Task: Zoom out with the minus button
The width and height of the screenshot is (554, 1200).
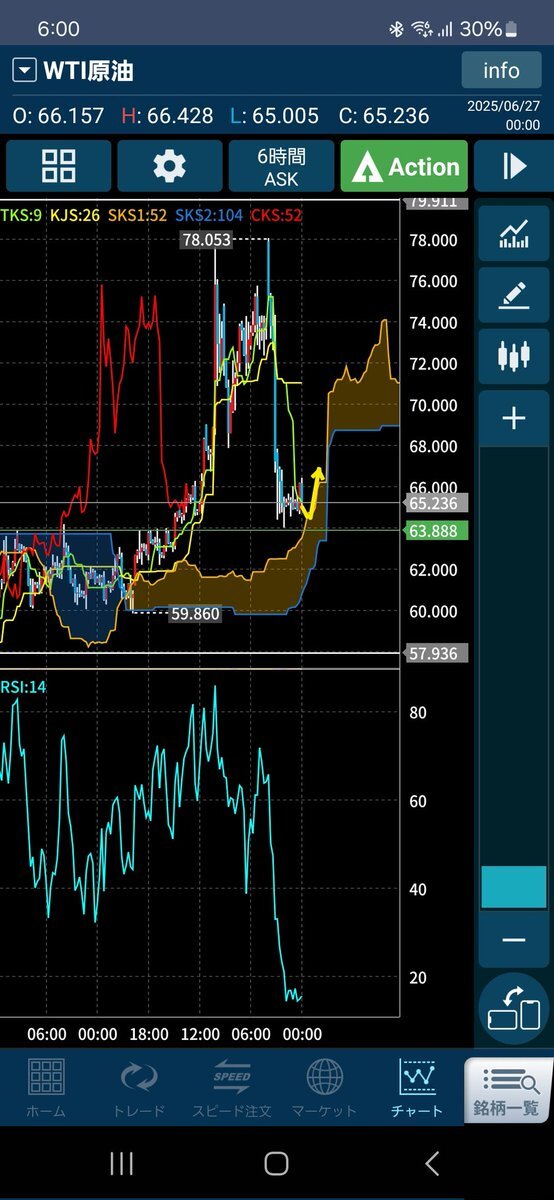Action: click(x=514, y=940)
